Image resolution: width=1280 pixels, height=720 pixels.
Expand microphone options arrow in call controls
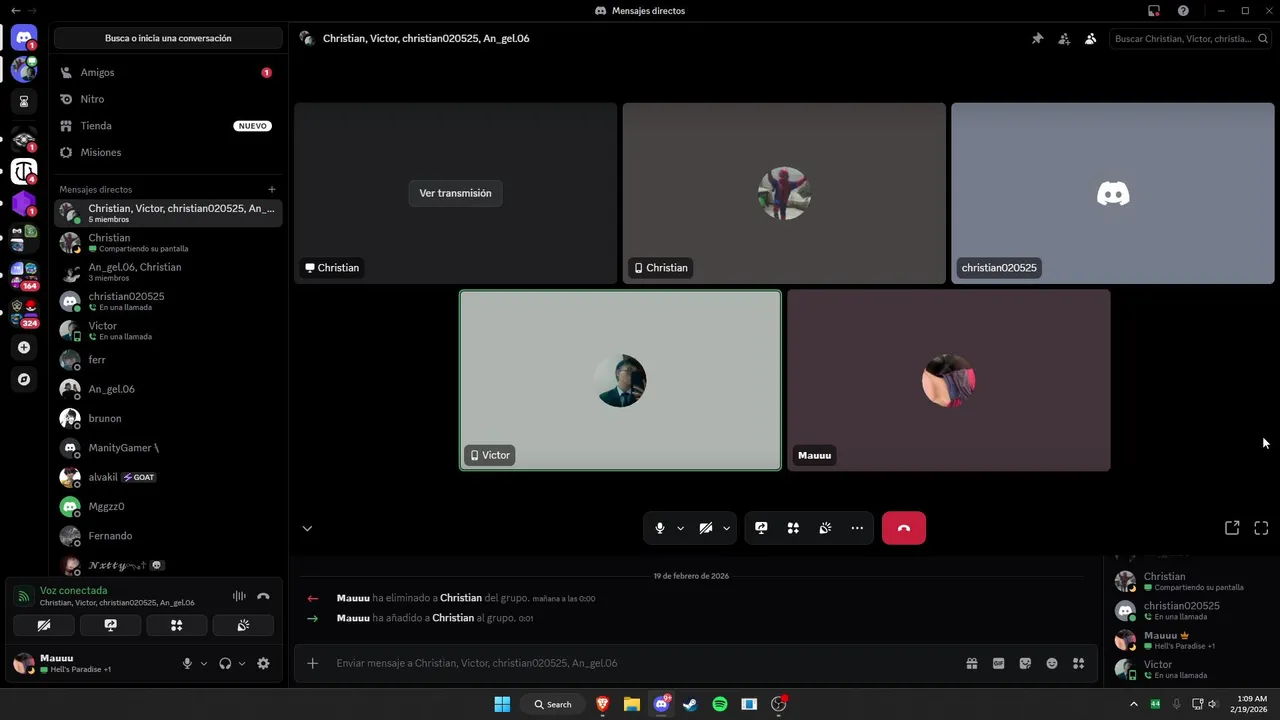click(x=680, y=528)
